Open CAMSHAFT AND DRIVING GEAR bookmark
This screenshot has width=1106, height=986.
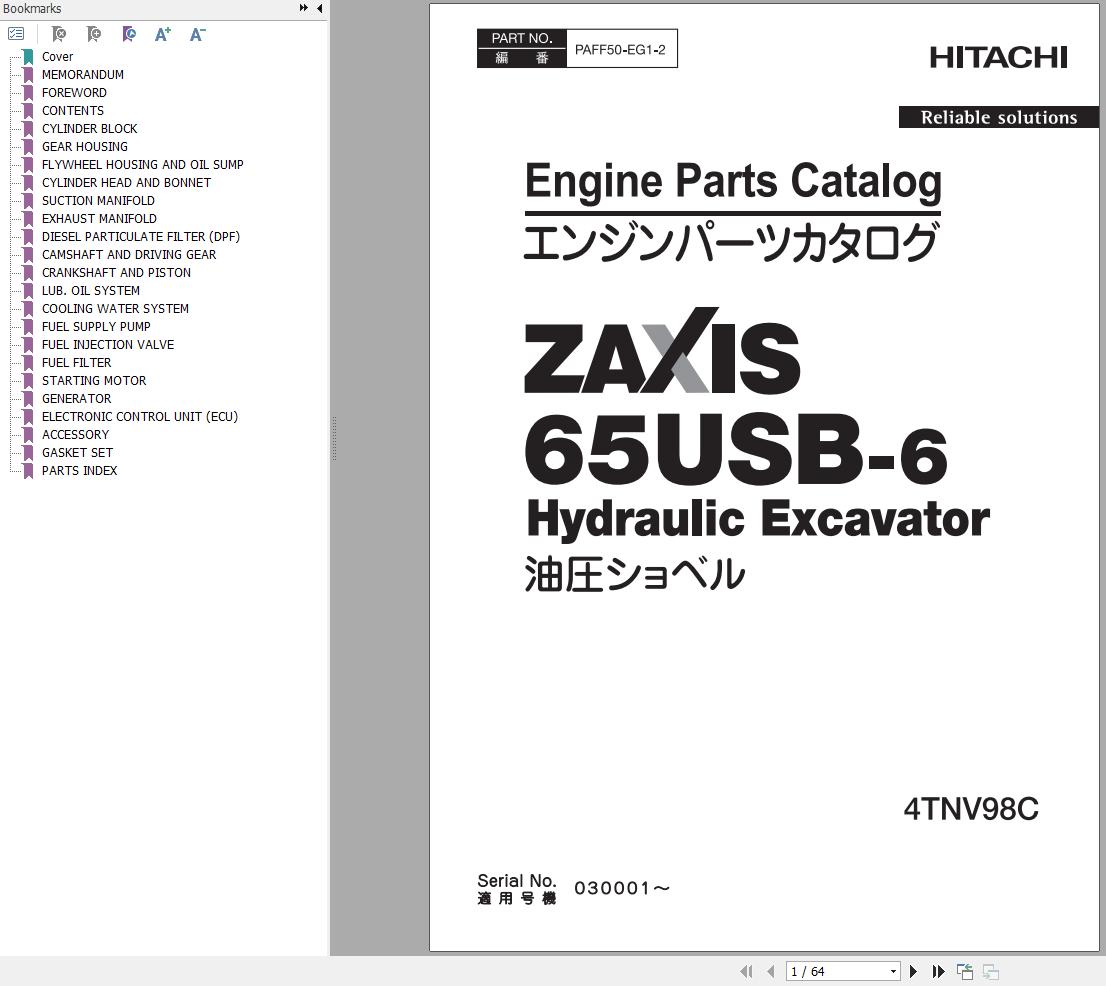point(129,255)
